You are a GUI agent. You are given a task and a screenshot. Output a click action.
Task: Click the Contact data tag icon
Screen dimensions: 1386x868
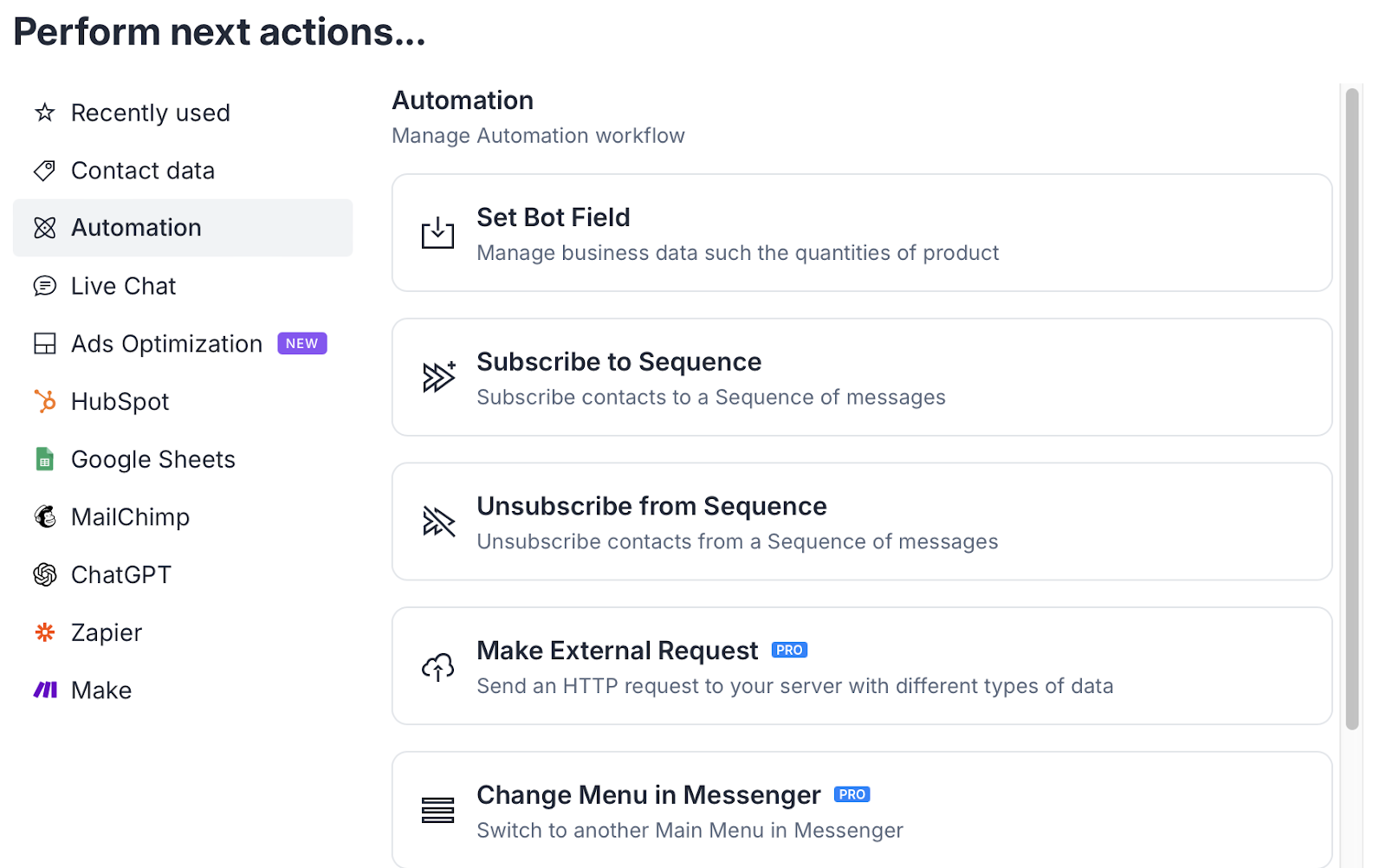(45, 171)
